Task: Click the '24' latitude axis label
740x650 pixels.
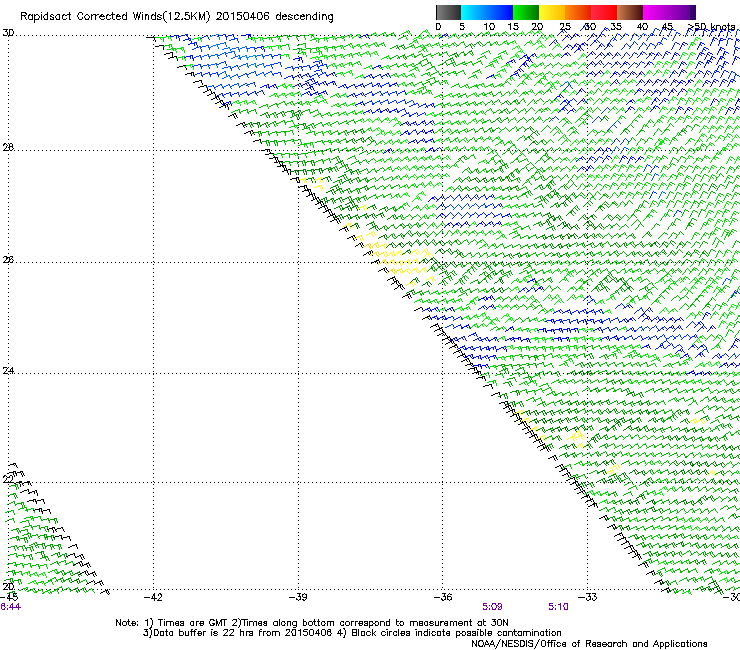Action: click(x=8, y=371)
